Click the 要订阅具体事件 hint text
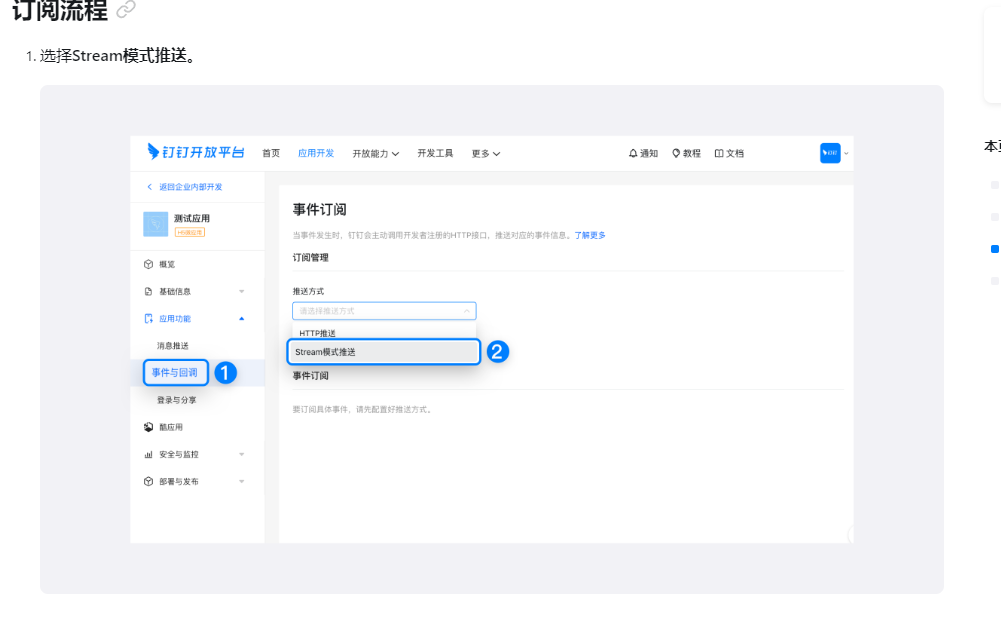Image resolution: width=1001 pixels, height=618 pixels. point(363,409)
